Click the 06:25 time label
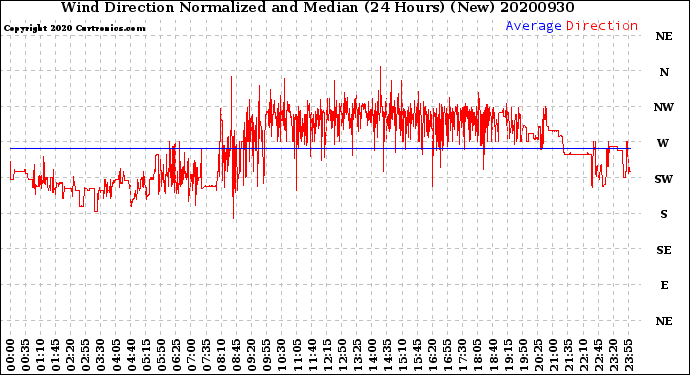The image size is (690, 375). click(x=176, y=355)
